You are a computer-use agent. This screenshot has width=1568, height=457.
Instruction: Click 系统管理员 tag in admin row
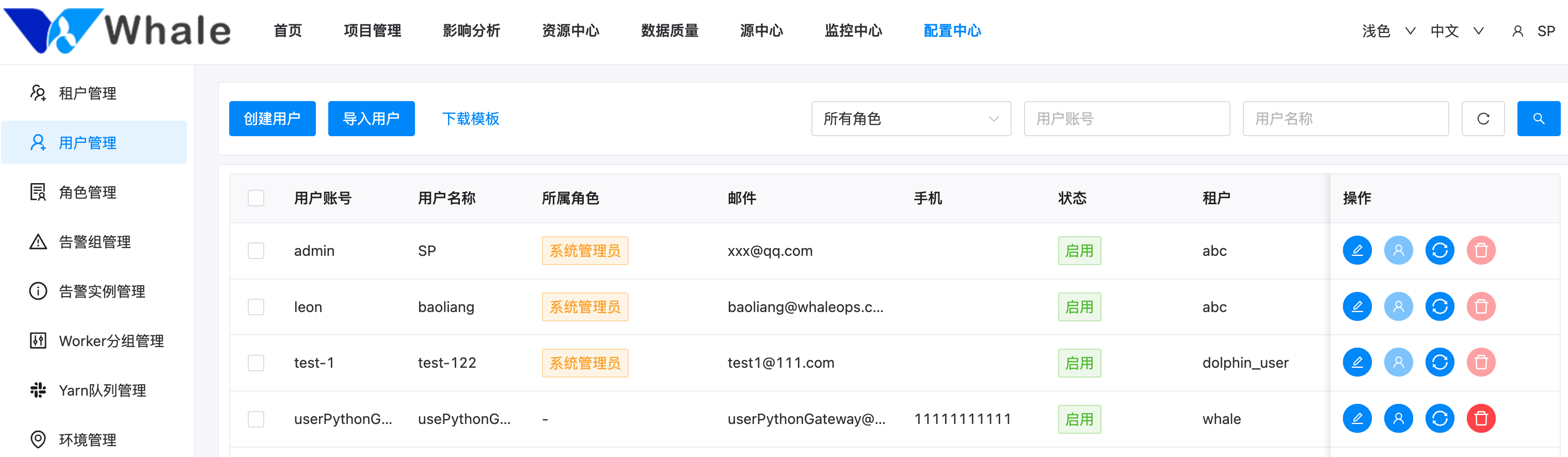585,251
